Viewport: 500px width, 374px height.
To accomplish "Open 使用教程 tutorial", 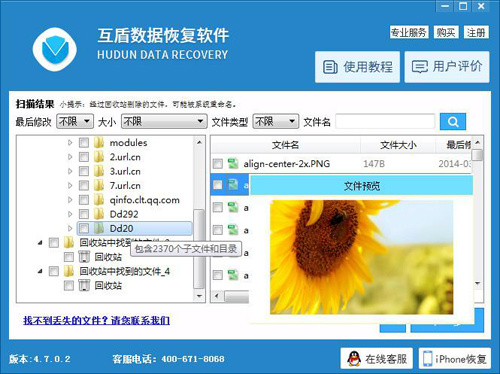I will click(357, 67).
